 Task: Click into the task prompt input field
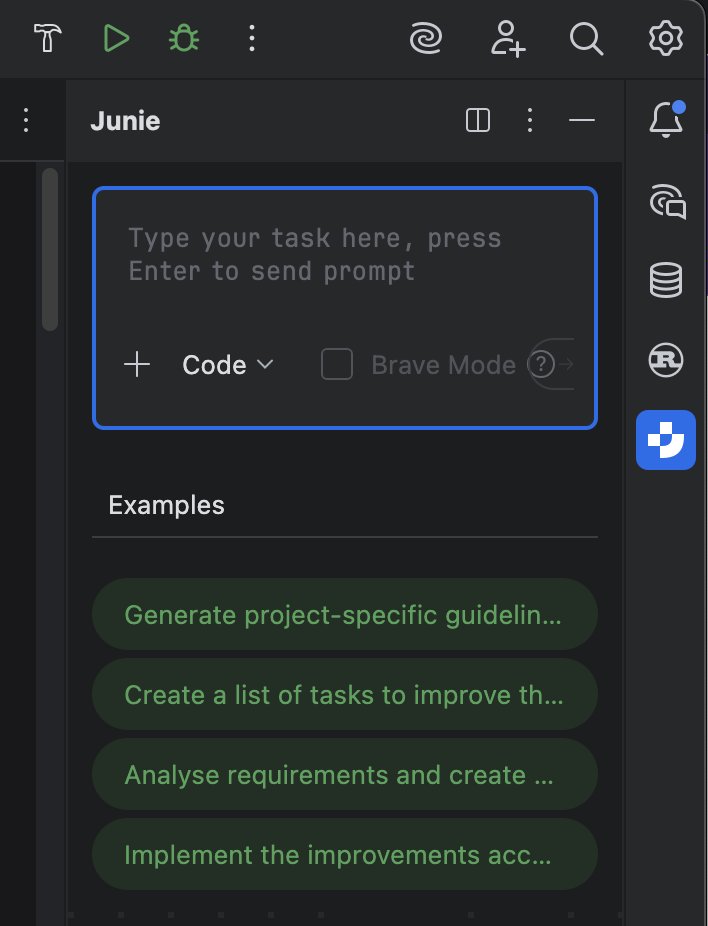pyautogui.click(x=344, y=255)
